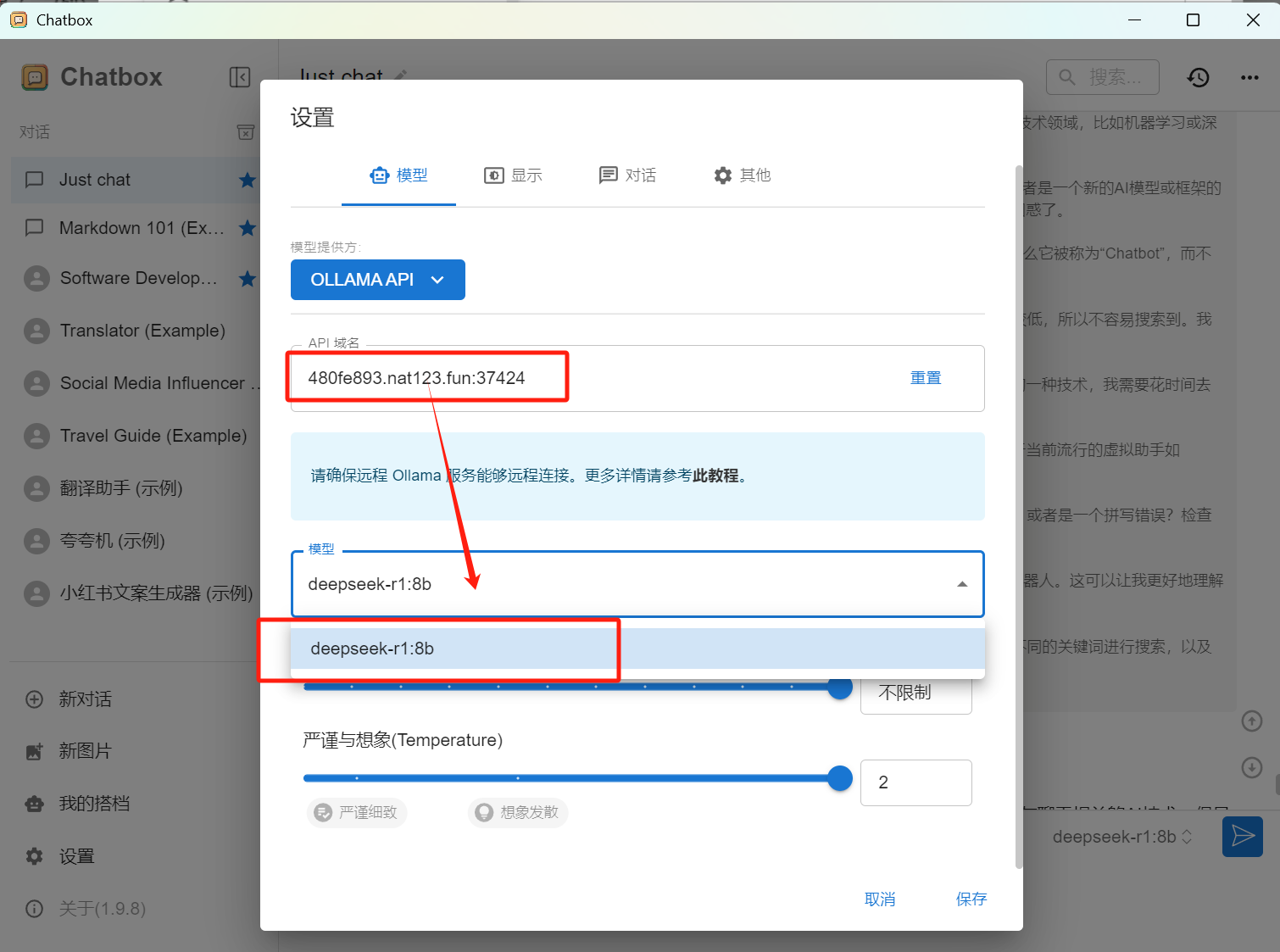Click the scroll-up arrow circle icon

(1252, 721)
